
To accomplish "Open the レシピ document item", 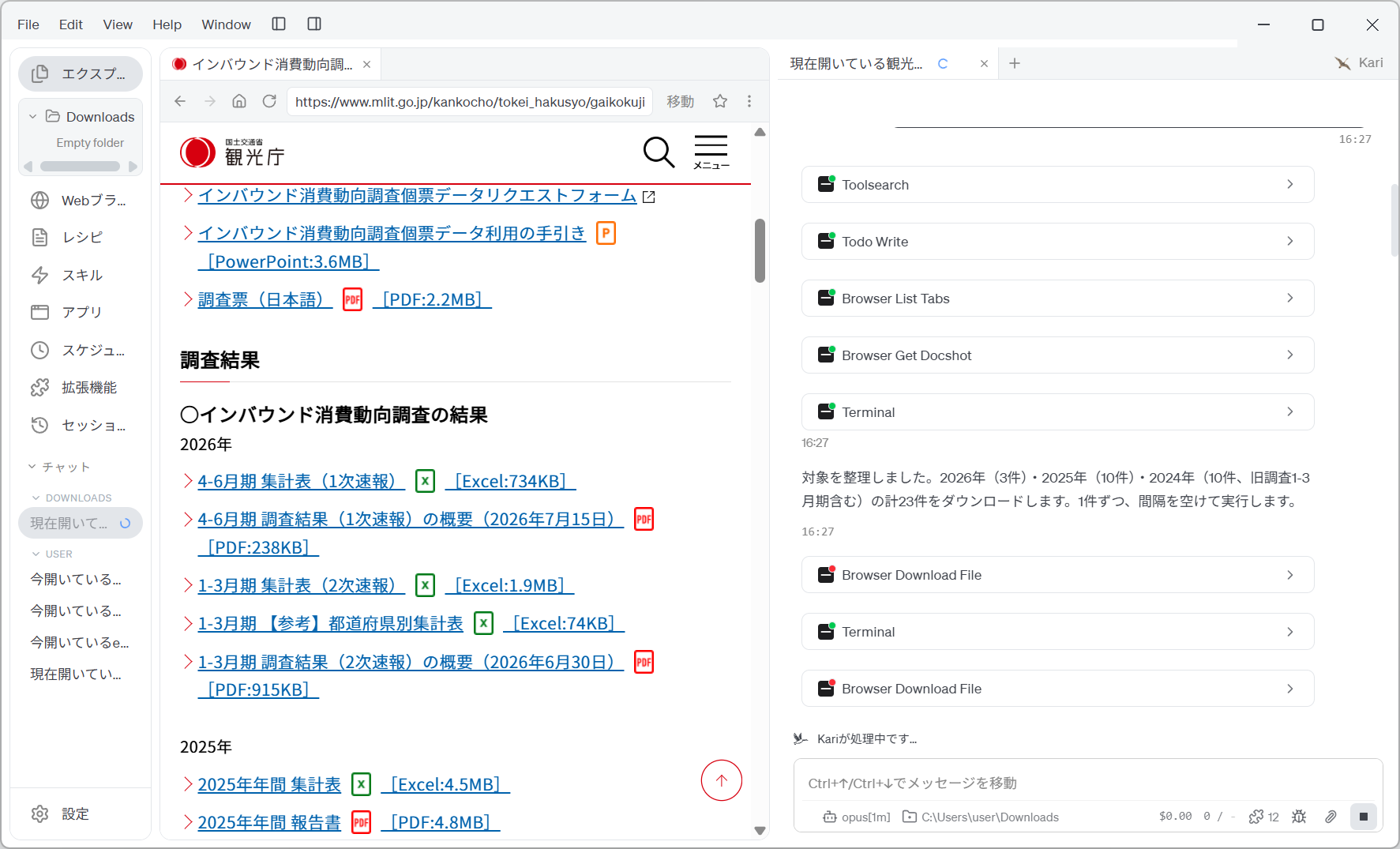I will pos(81,237).
